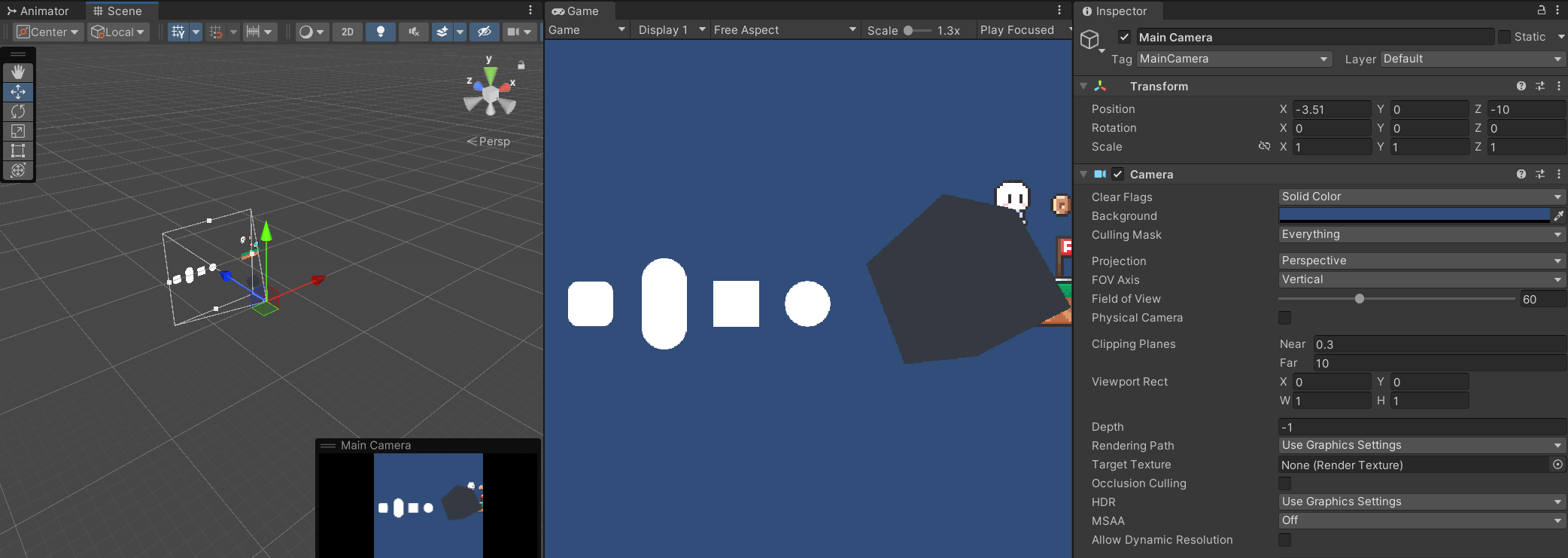
Task: Switch to the Animator tab
Action: click(38, 11)
